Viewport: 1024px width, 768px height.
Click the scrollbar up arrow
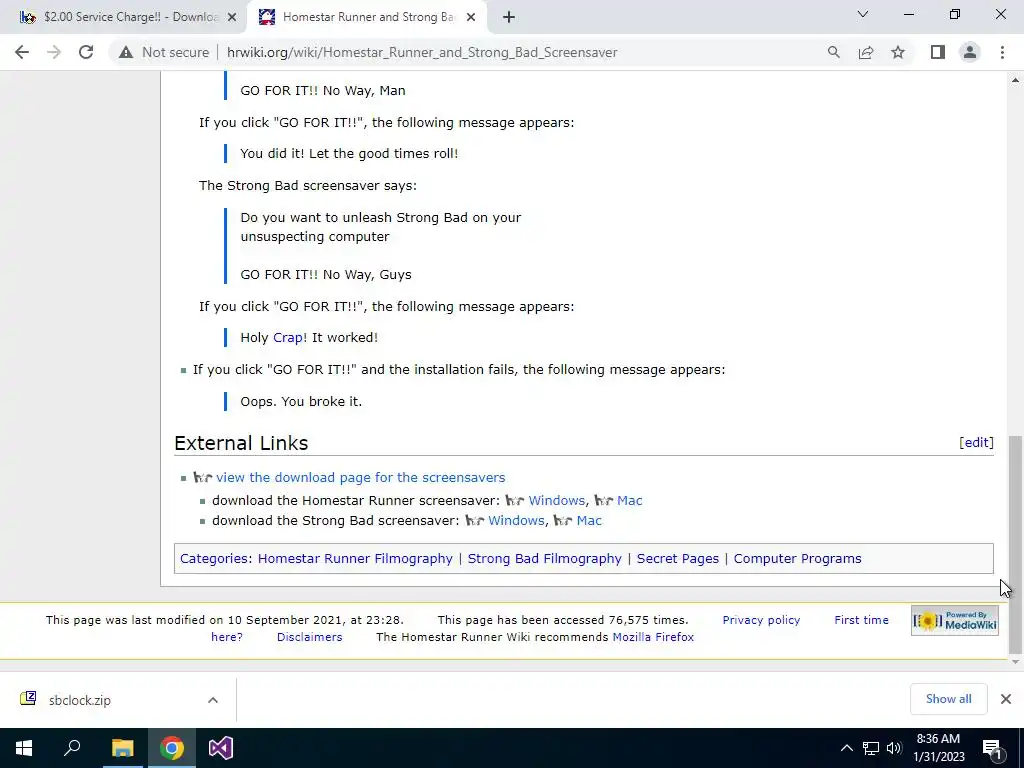point(1015,80)
